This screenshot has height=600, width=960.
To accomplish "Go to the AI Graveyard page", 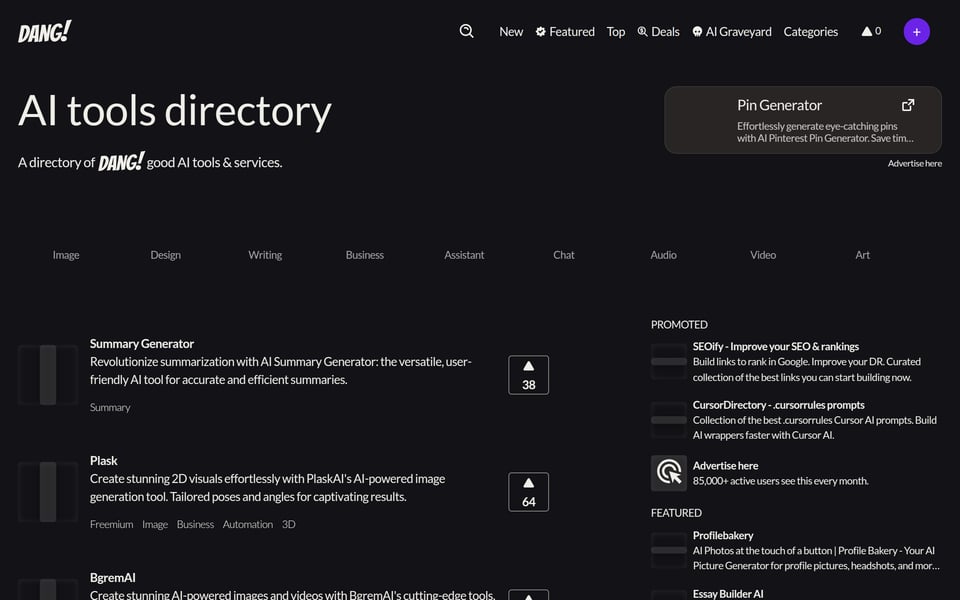I will click(x=731, y=32).
